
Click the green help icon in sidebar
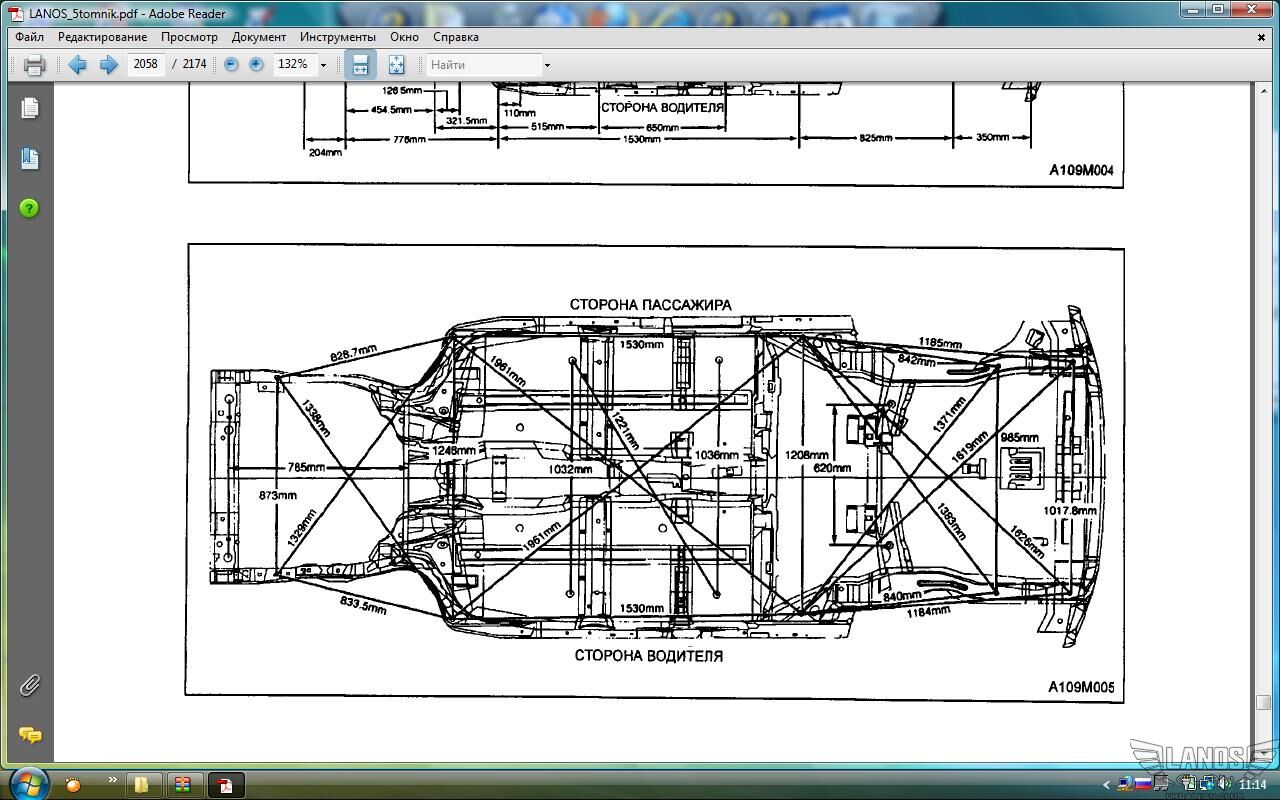point(30,208)
